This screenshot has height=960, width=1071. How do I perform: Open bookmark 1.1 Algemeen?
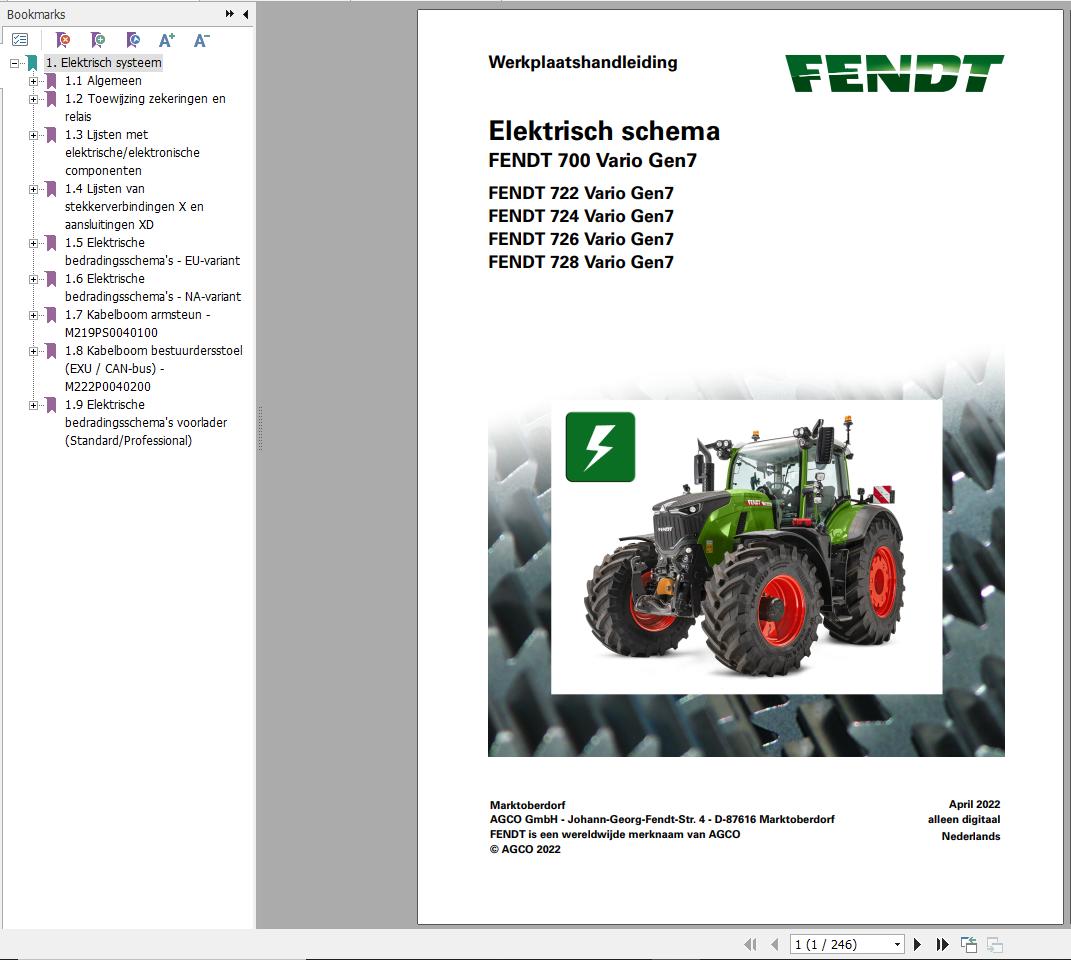coord(103,81)
